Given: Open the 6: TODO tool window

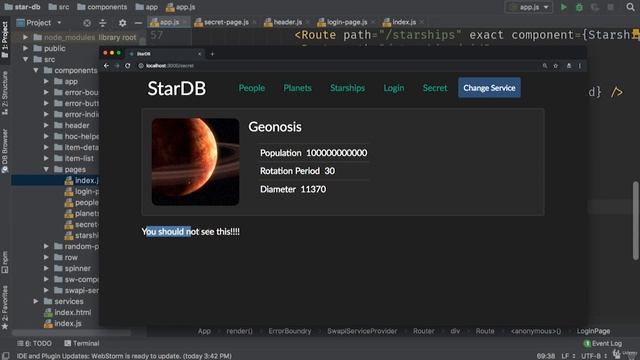Looking at the screenshot, I should pyautogui.click(x=34, y=343).
